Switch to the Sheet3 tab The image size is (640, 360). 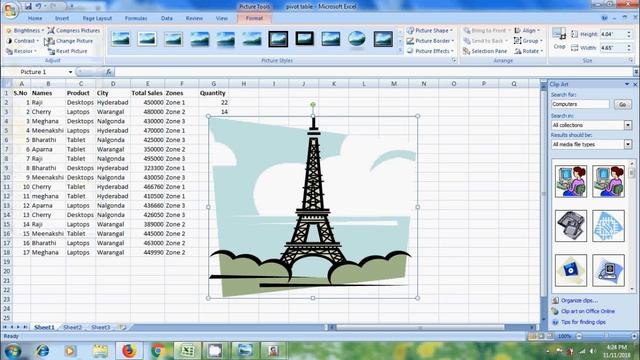click(x=100, y=327)
